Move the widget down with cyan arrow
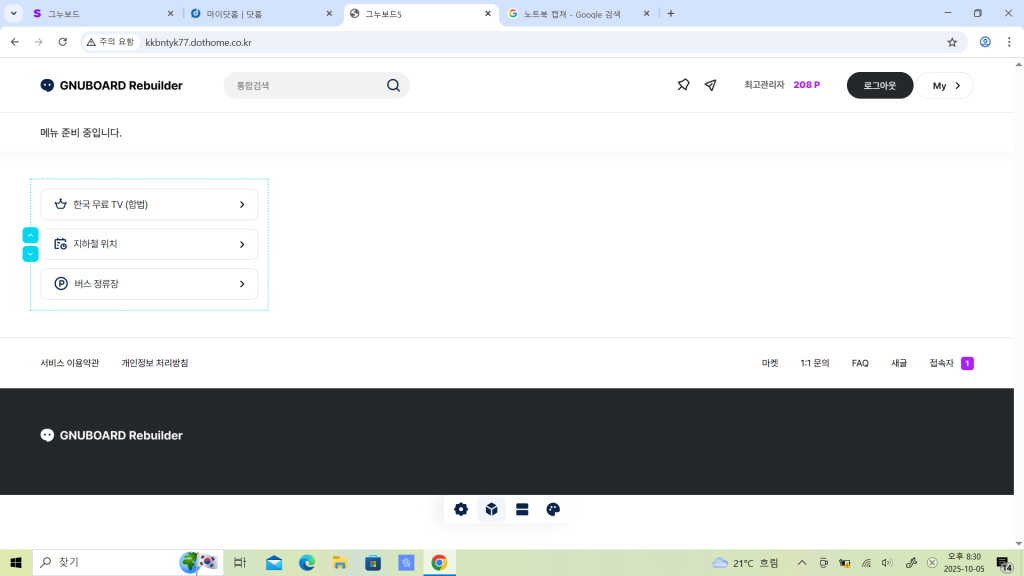 click(x=30, y=254)
